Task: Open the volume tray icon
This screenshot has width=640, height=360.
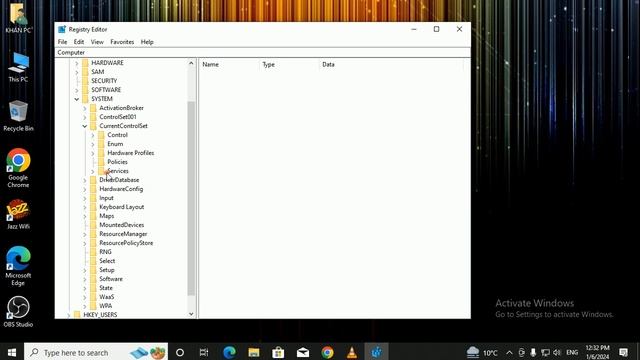Action: 557,352
